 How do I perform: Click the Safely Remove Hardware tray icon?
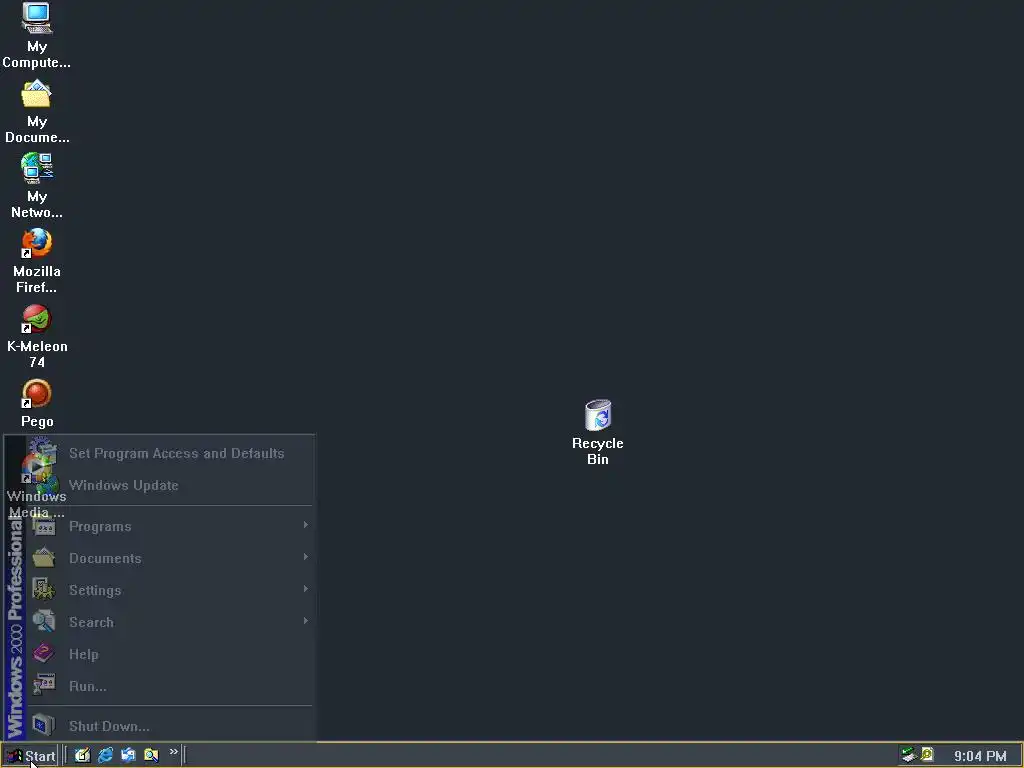pos(908,755)
